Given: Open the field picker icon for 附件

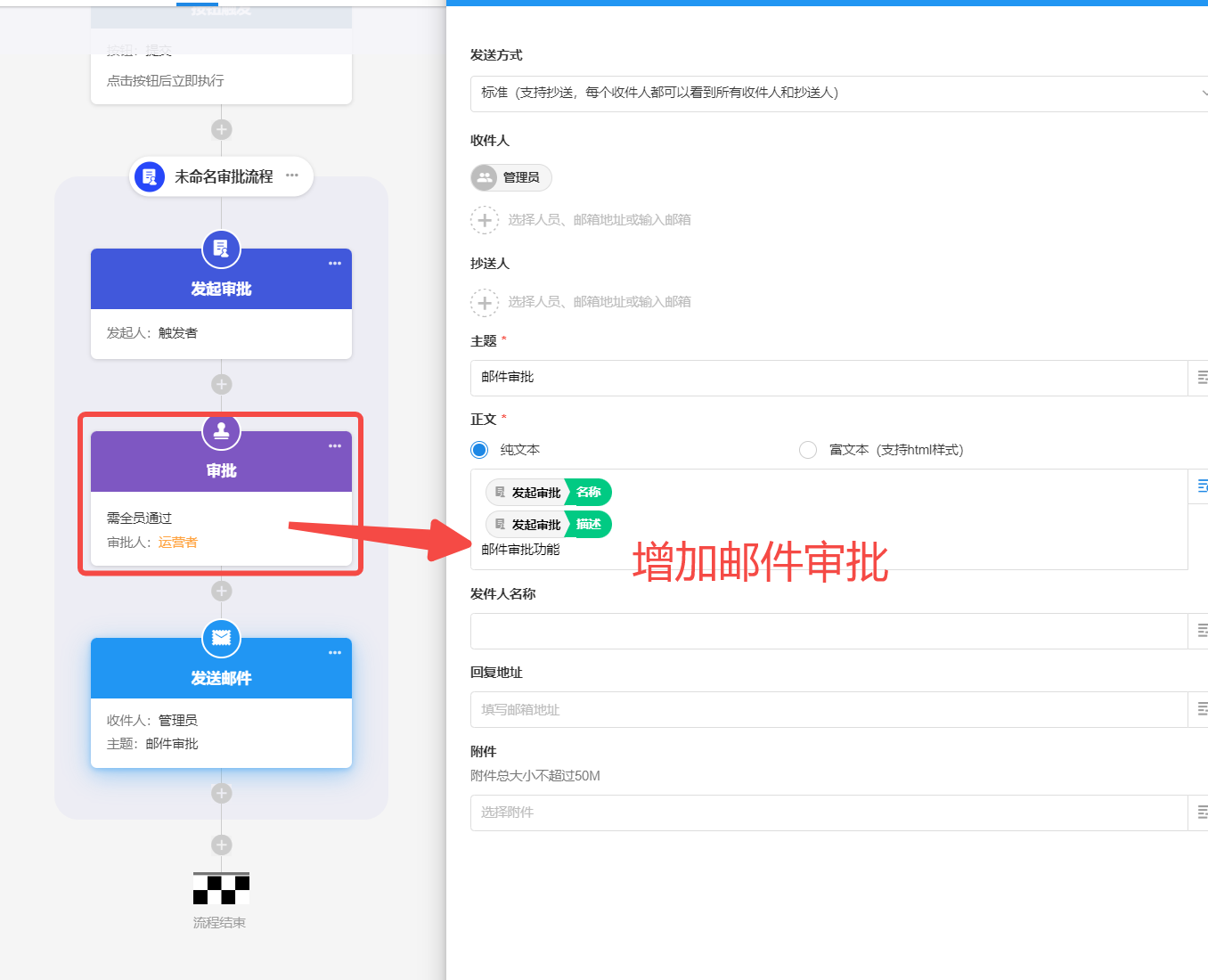Looking at the screenshot, I should [x=1202, y=813].
